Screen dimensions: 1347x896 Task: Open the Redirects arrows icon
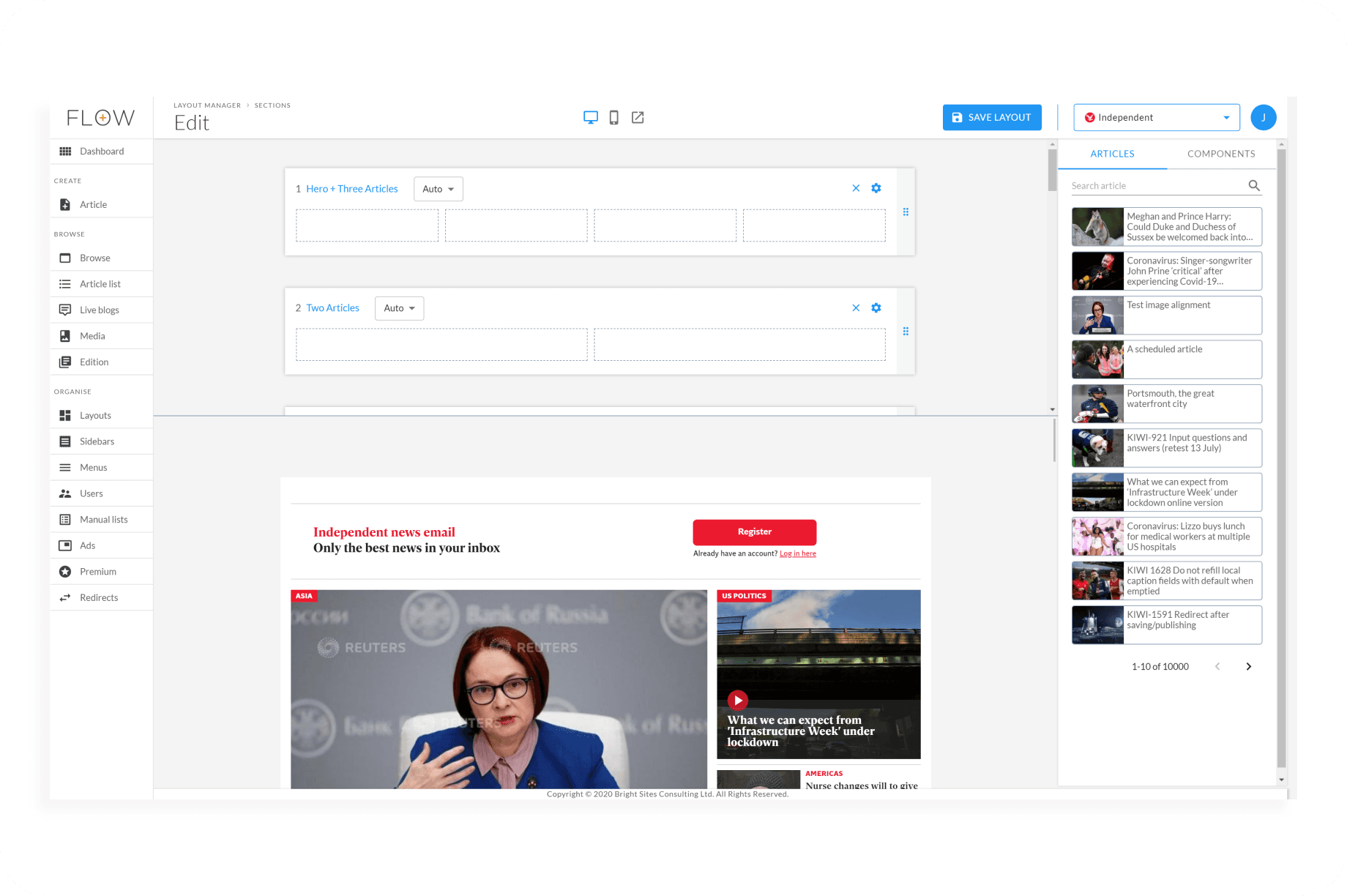point(65,597)
